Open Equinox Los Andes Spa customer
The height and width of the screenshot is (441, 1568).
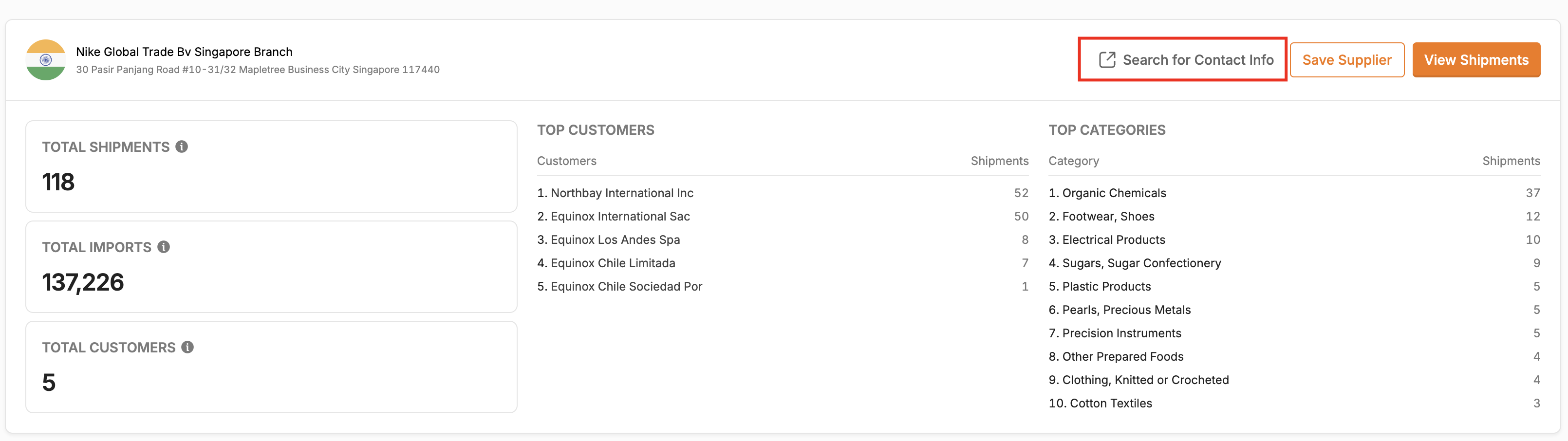(616, 239)
